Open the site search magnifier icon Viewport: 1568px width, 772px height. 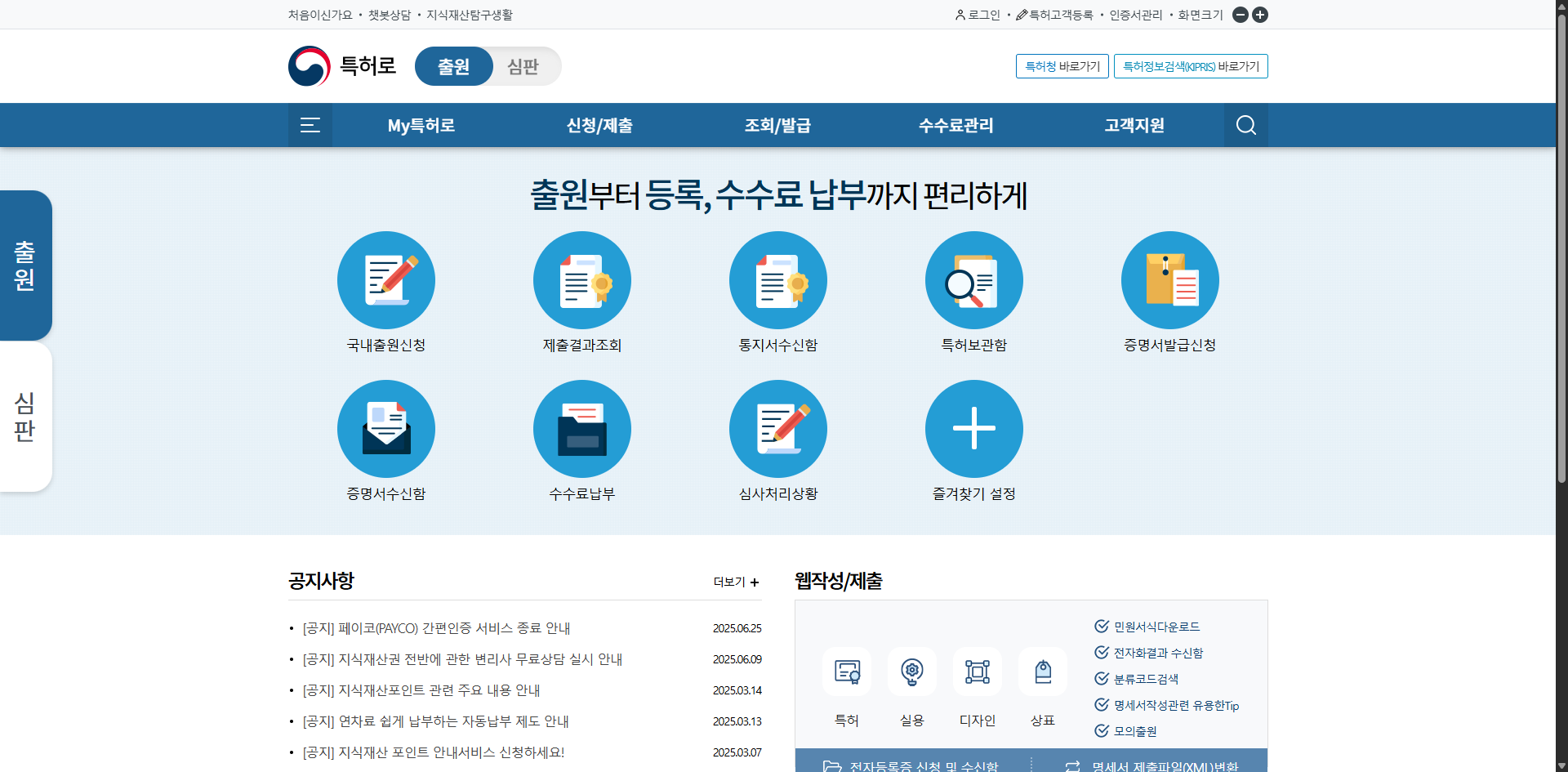(1245, 125)
